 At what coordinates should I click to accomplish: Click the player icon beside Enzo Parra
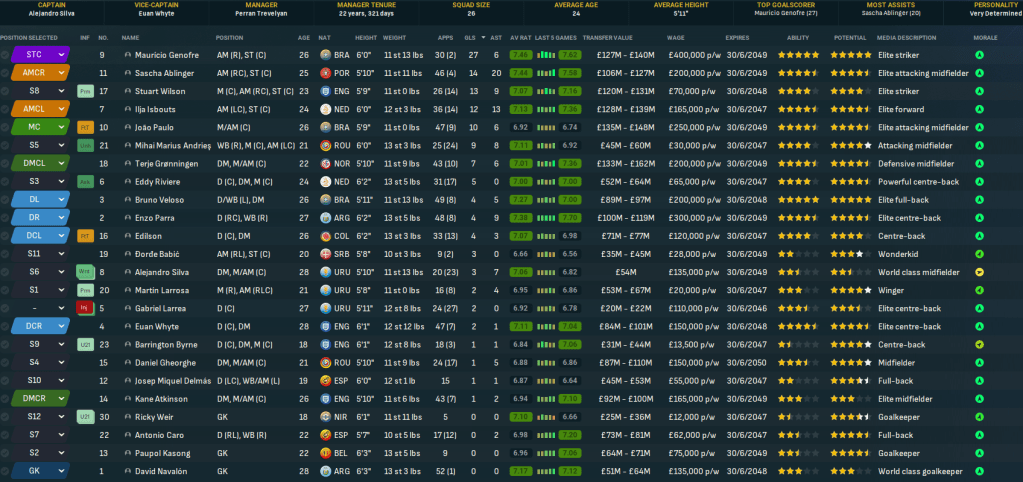click(127, 218)
